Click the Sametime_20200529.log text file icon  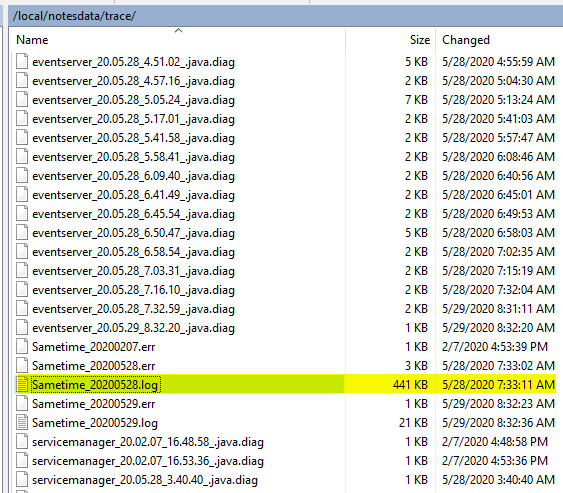[22, 423]
